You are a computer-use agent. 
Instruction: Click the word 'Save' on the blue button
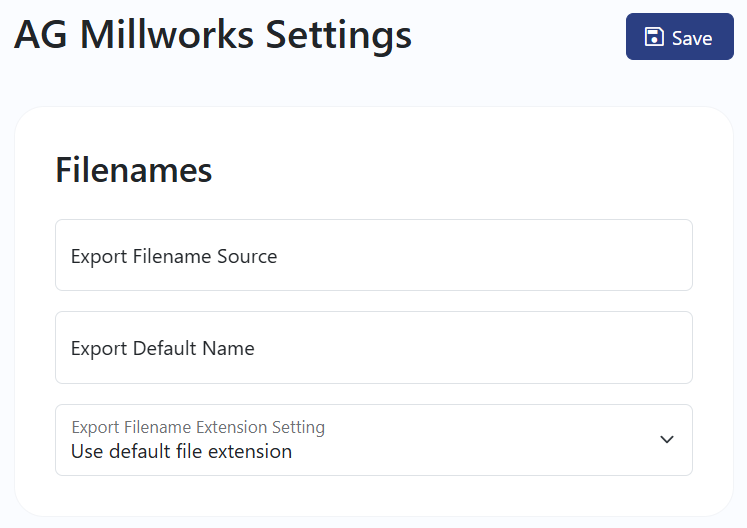click(x=692, y=38)
